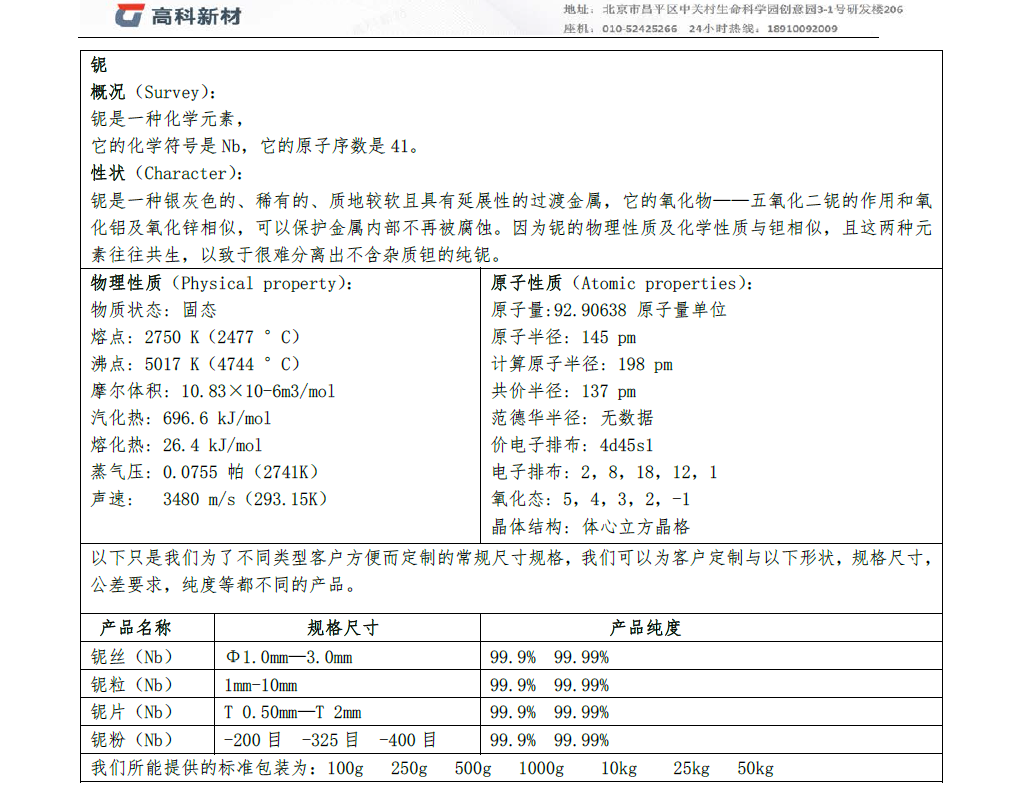1028x786 pixels.
Task: Click the 原子量 92.90638 line
Action: point(608,311)
